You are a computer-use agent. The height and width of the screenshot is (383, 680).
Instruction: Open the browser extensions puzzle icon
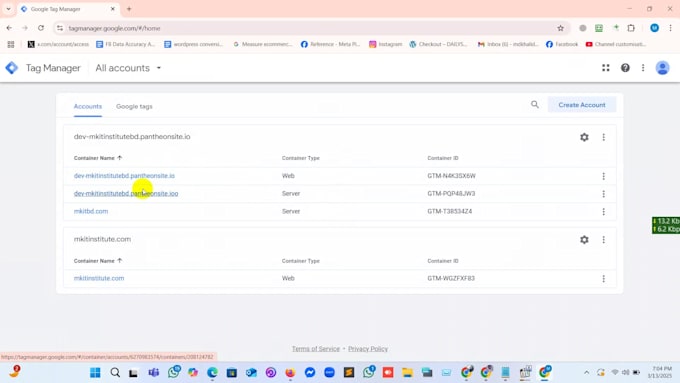point(631,28)
